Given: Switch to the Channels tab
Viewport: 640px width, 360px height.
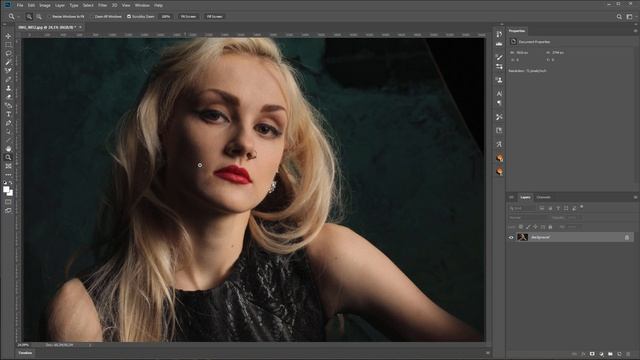Looking at the screenshot, I should click(x=543, y=197).
